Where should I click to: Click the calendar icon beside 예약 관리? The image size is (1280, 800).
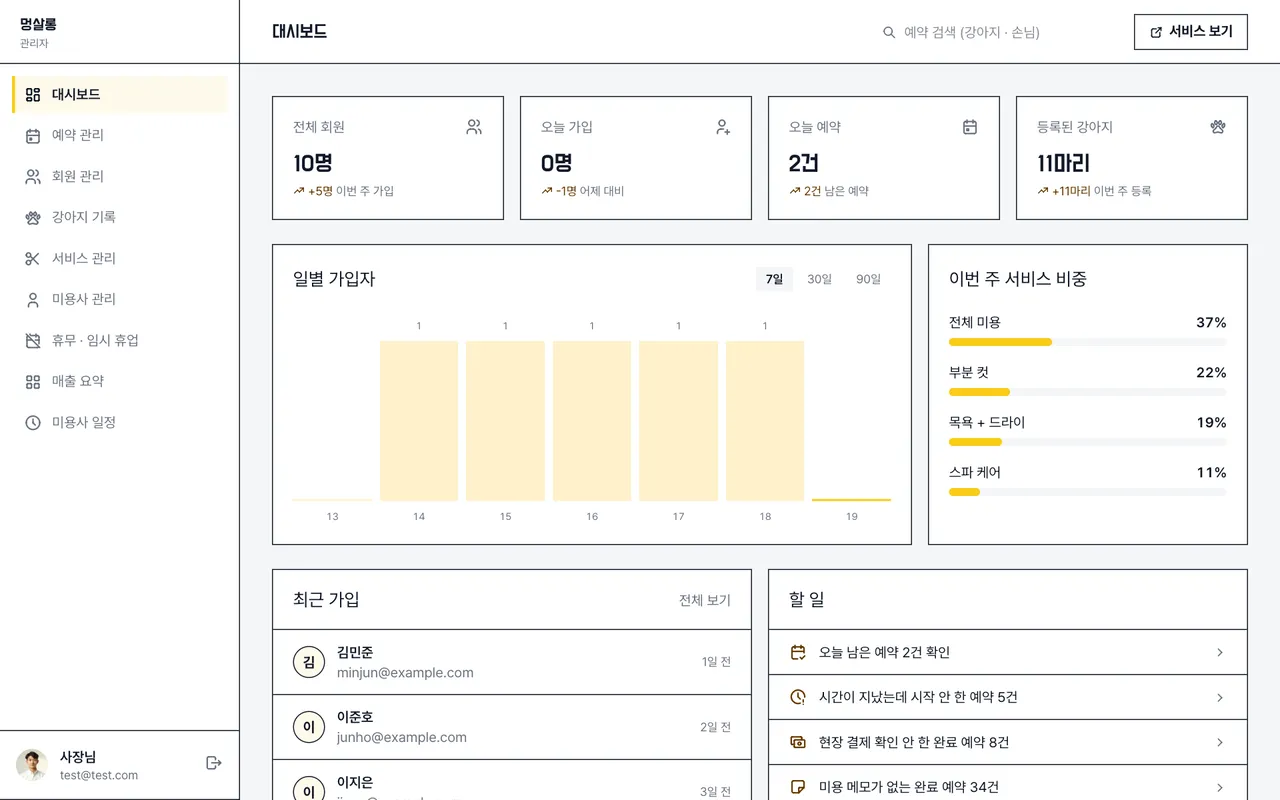pyautogui.click(x=33, y=136)
